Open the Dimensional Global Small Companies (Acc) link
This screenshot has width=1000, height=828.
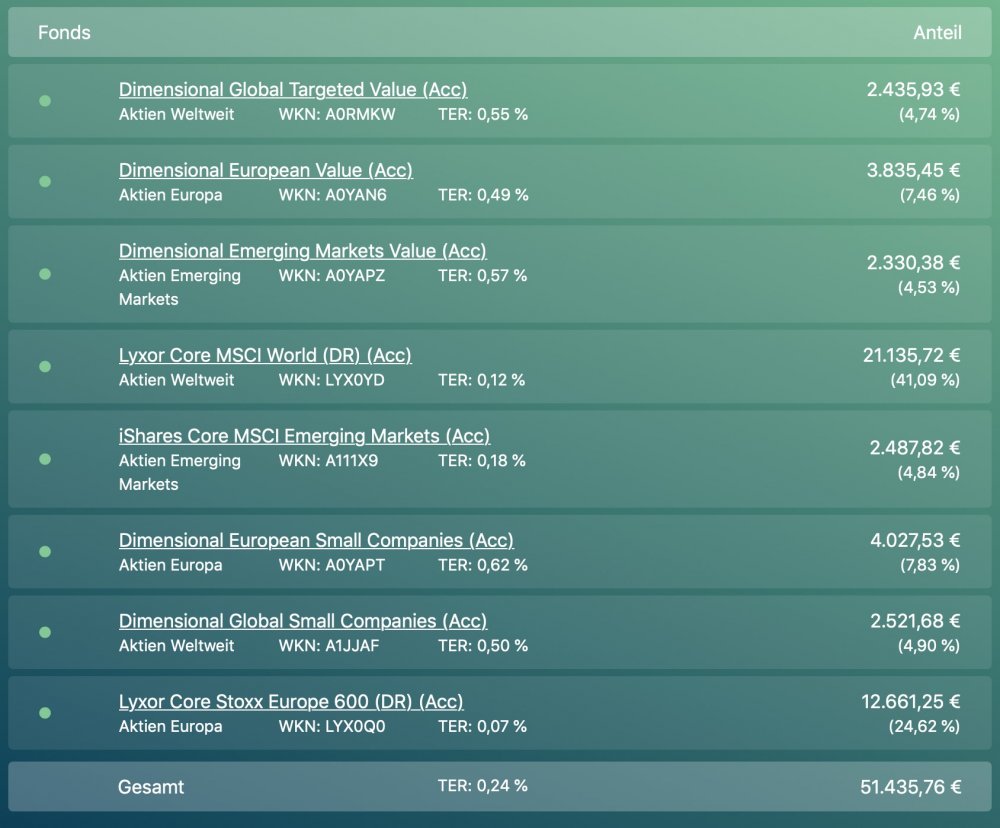coord(302,621)
